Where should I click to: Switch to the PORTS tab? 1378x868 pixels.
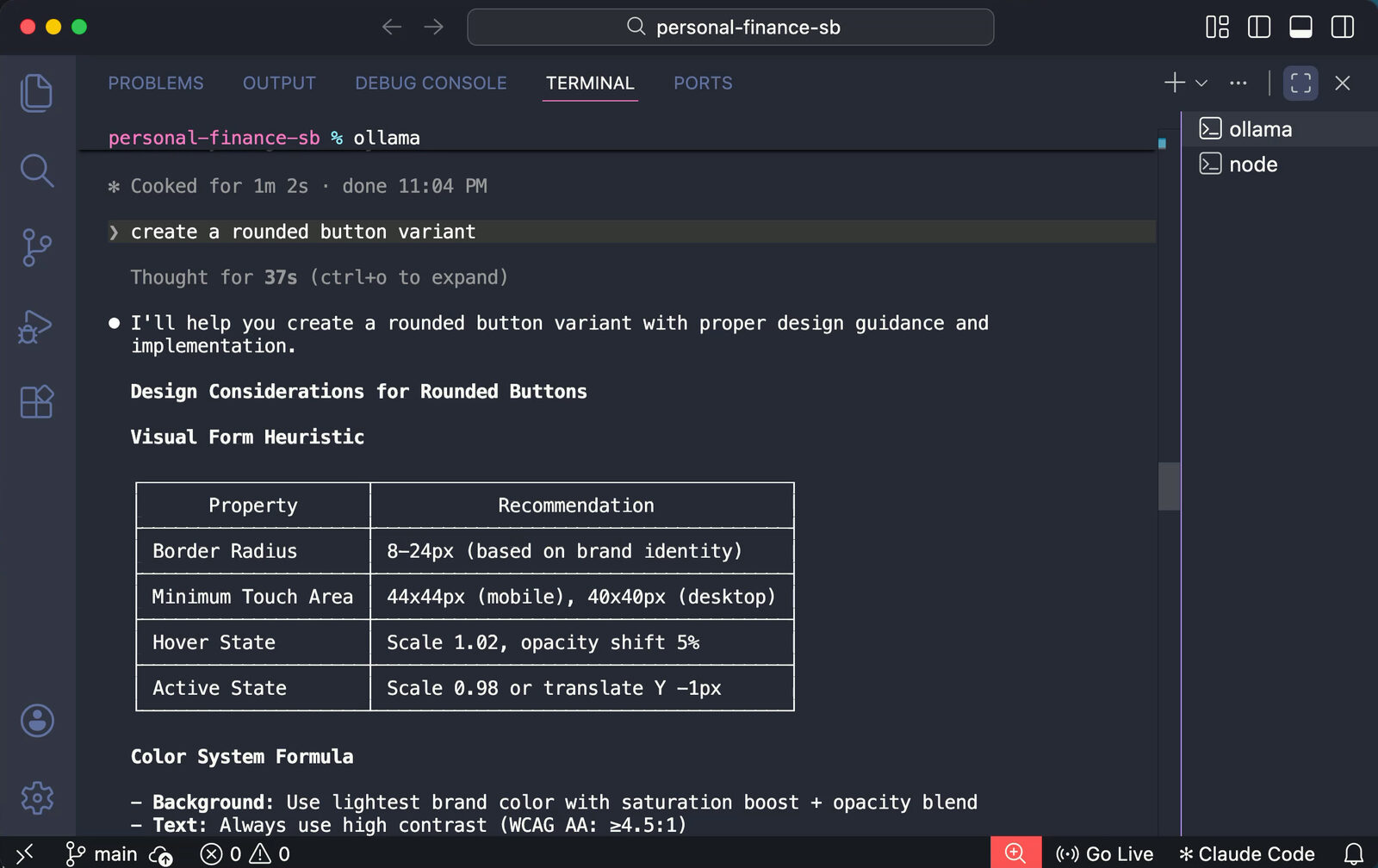point(703,83)
